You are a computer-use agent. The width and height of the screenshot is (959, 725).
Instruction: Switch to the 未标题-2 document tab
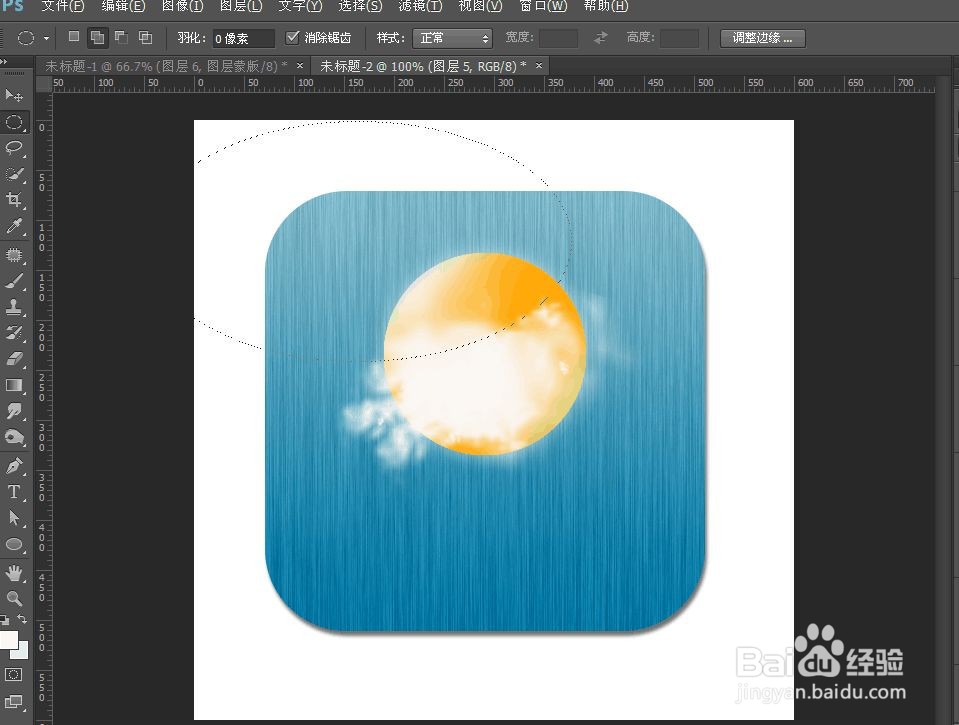click(423, 65)
